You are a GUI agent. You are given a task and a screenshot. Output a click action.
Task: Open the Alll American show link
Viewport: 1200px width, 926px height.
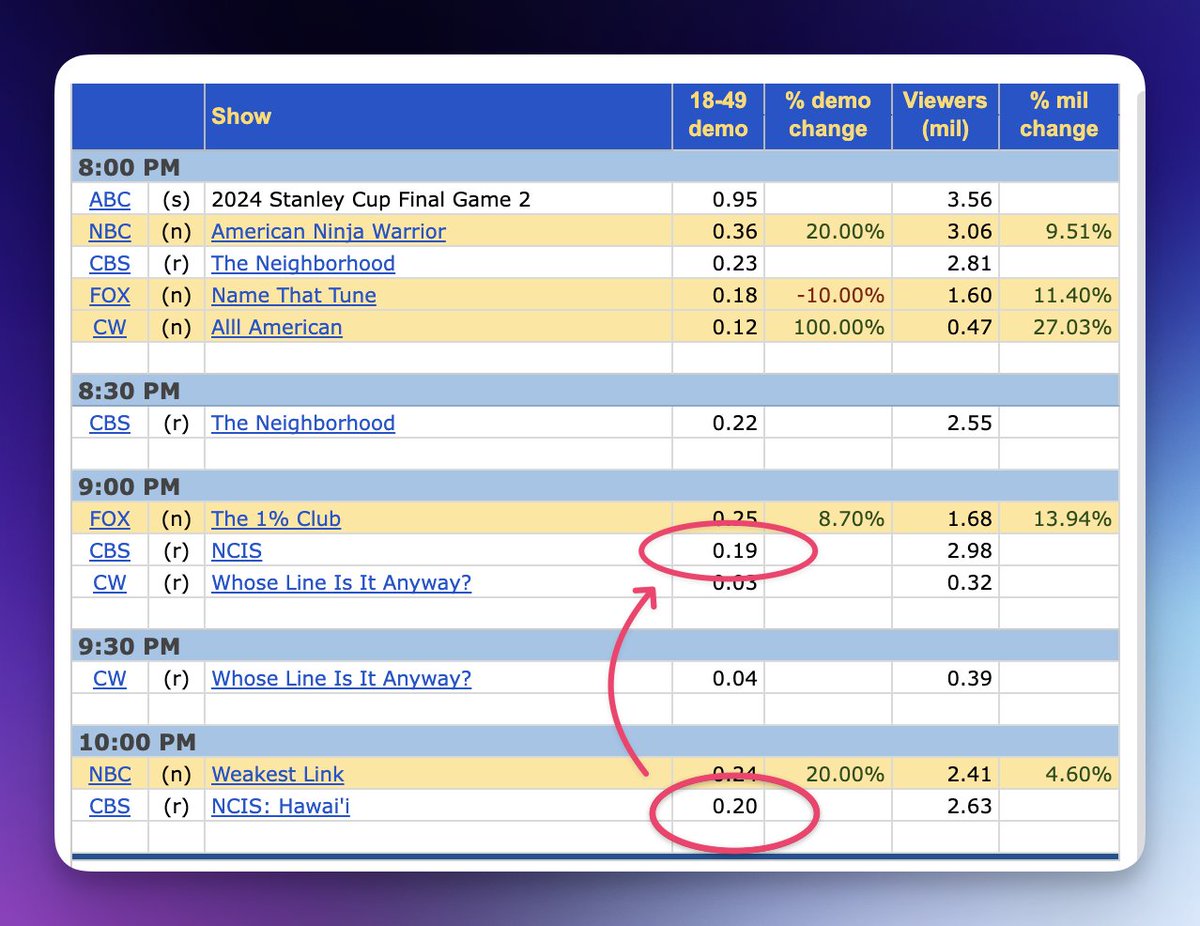point(277,328)
